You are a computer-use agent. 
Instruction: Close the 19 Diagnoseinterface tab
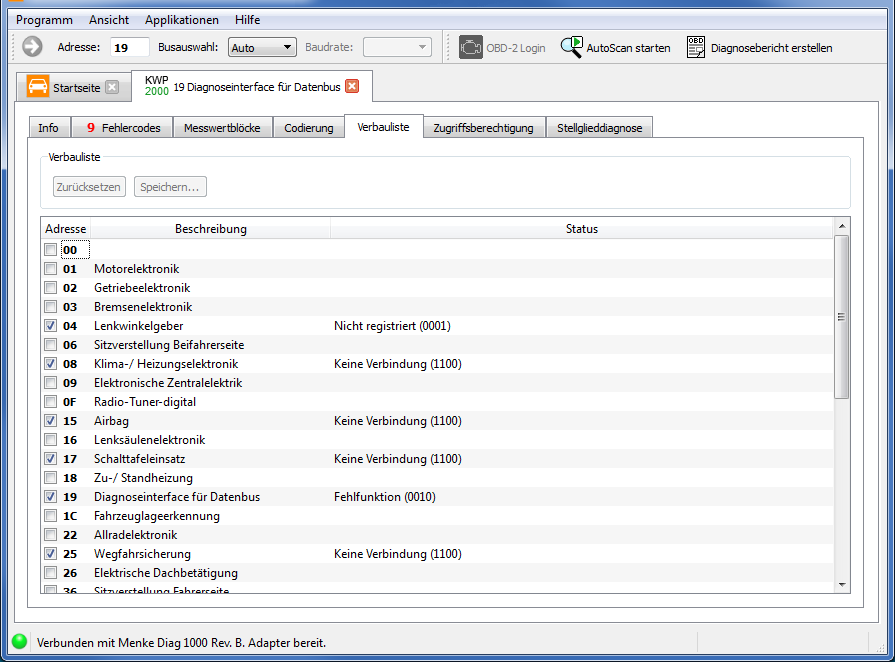pos(352,86)
